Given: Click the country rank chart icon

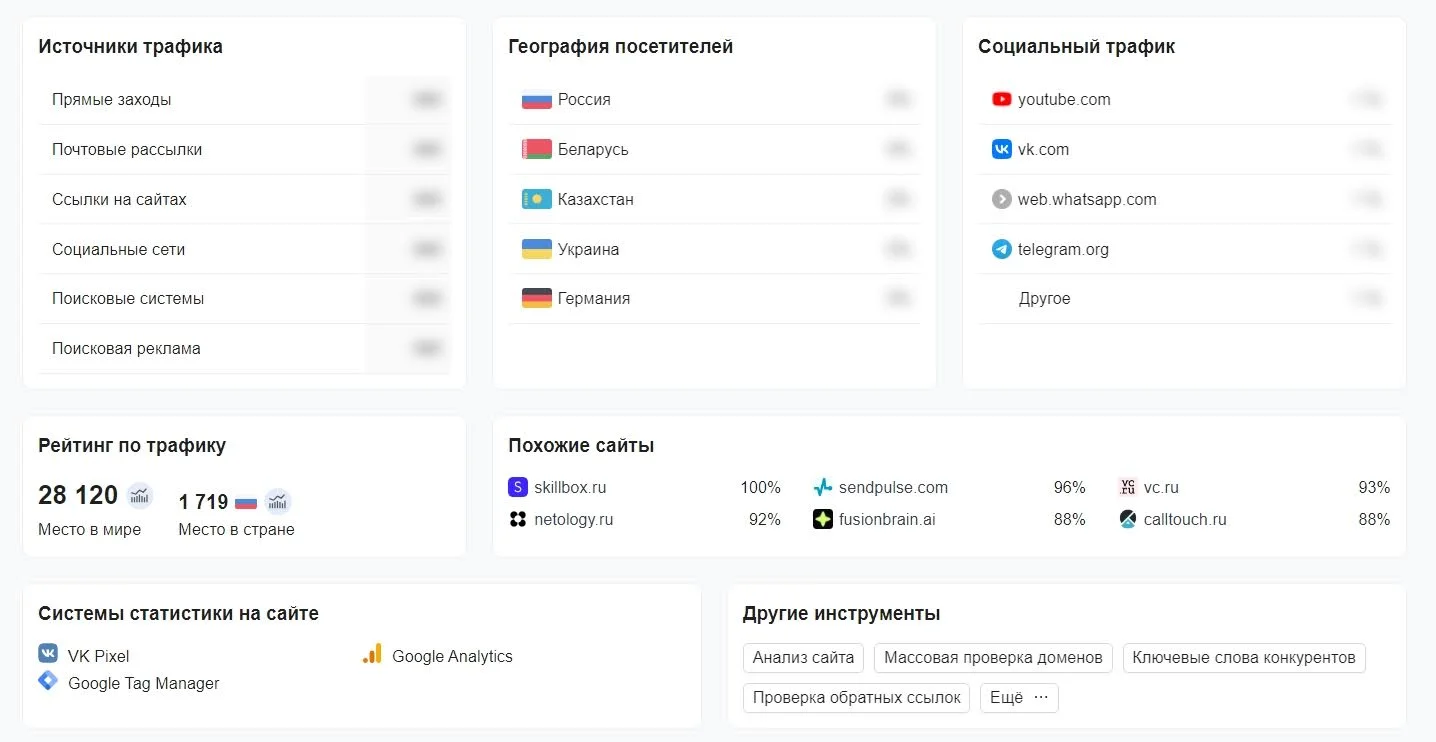Looking at the screenshot, I should pos(278,501).
